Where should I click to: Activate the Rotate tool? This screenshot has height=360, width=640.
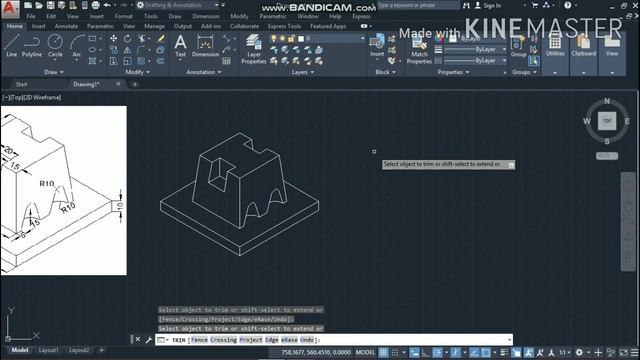click(x=127, y=38)
